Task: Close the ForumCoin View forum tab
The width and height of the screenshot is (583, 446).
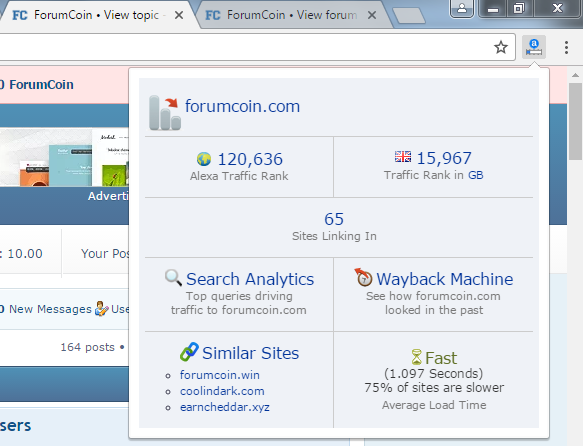Action: (x=372, y=15)
